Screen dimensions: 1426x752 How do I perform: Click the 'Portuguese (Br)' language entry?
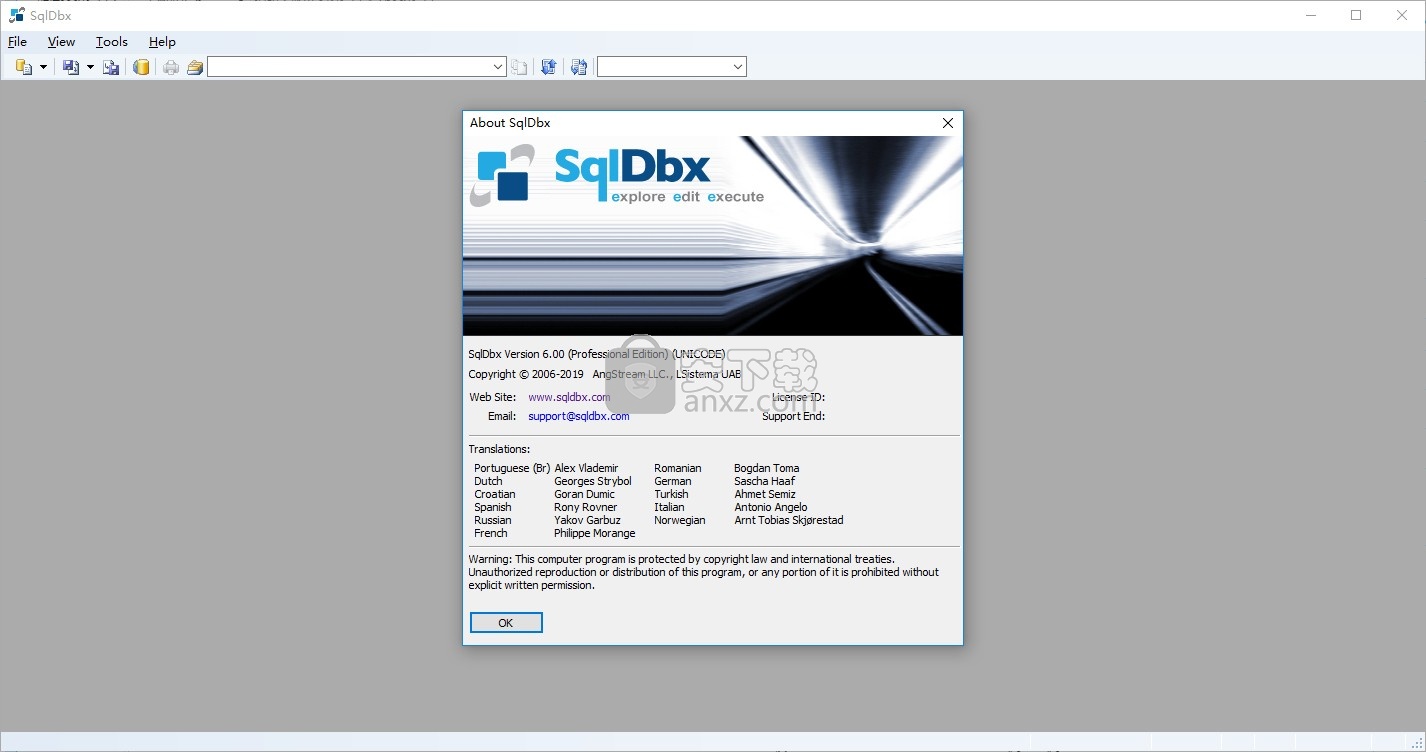click(x=512, y=468)
